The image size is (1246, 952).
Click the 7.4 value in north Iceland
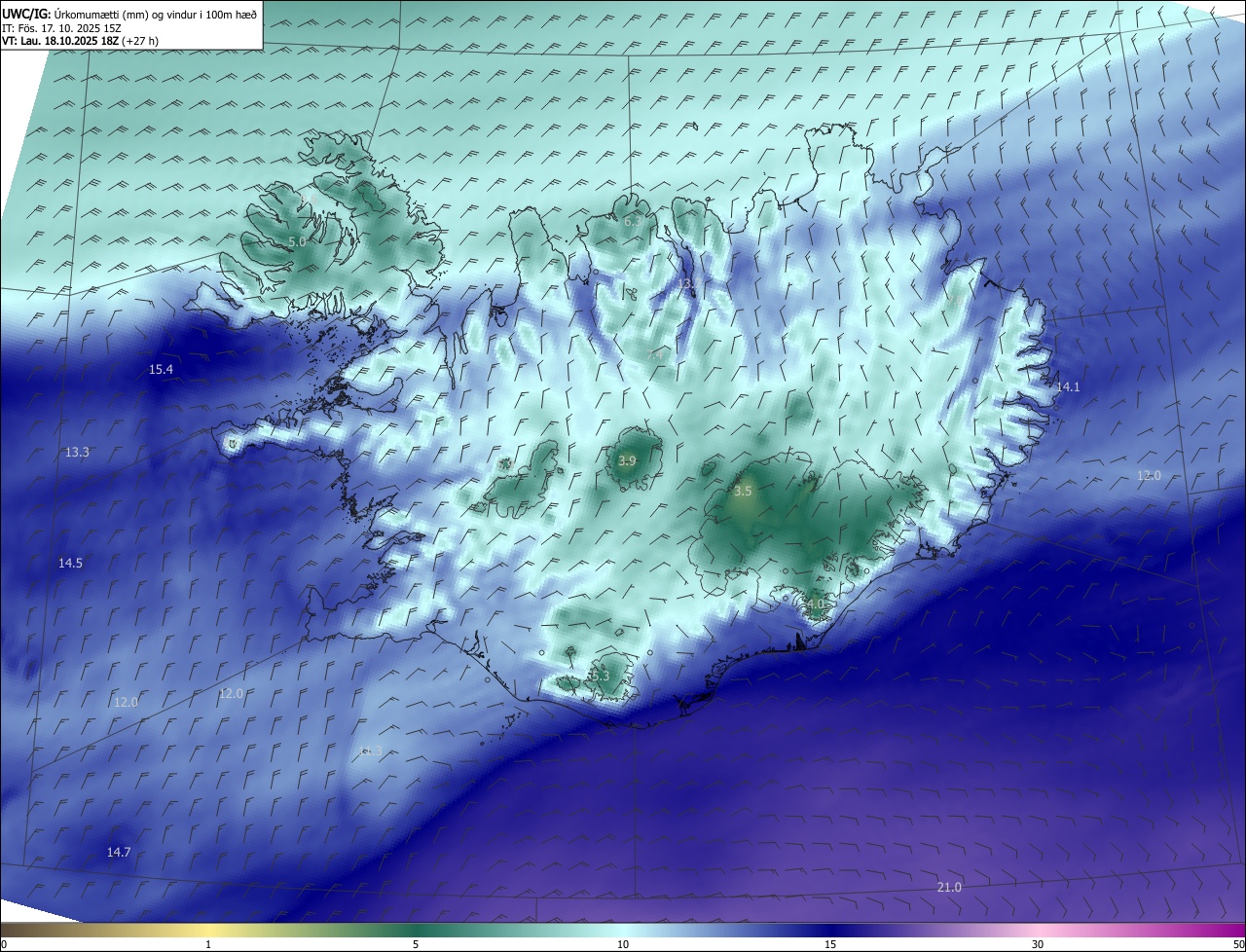[655, 354]
